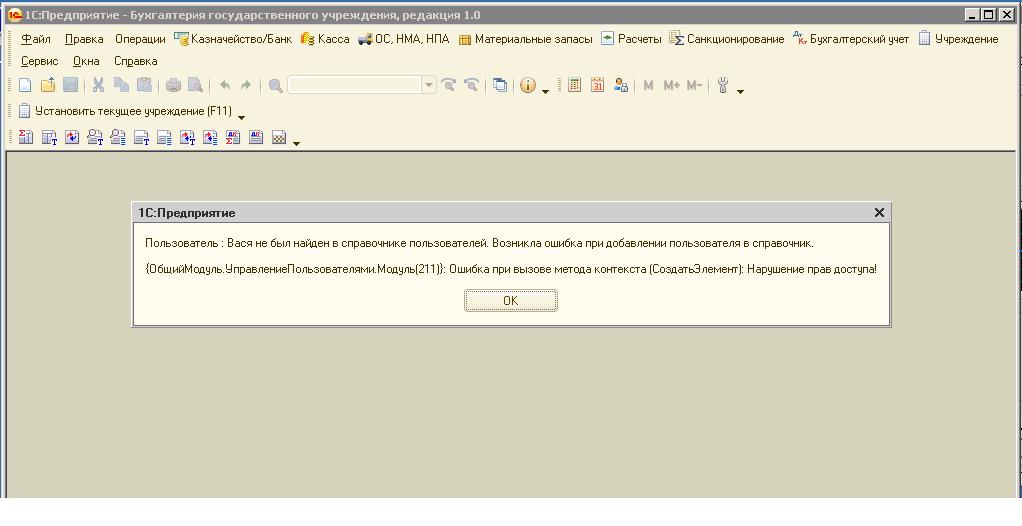Click the user with padlock icon

(620, 85)
